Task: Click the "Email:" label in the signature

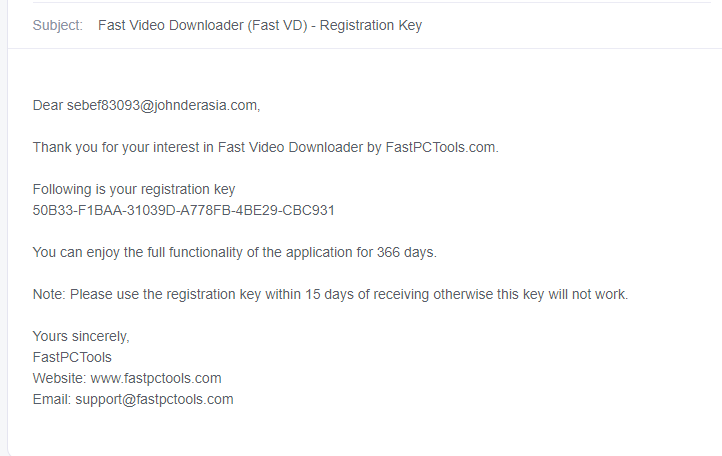Action: coord(52,399)
